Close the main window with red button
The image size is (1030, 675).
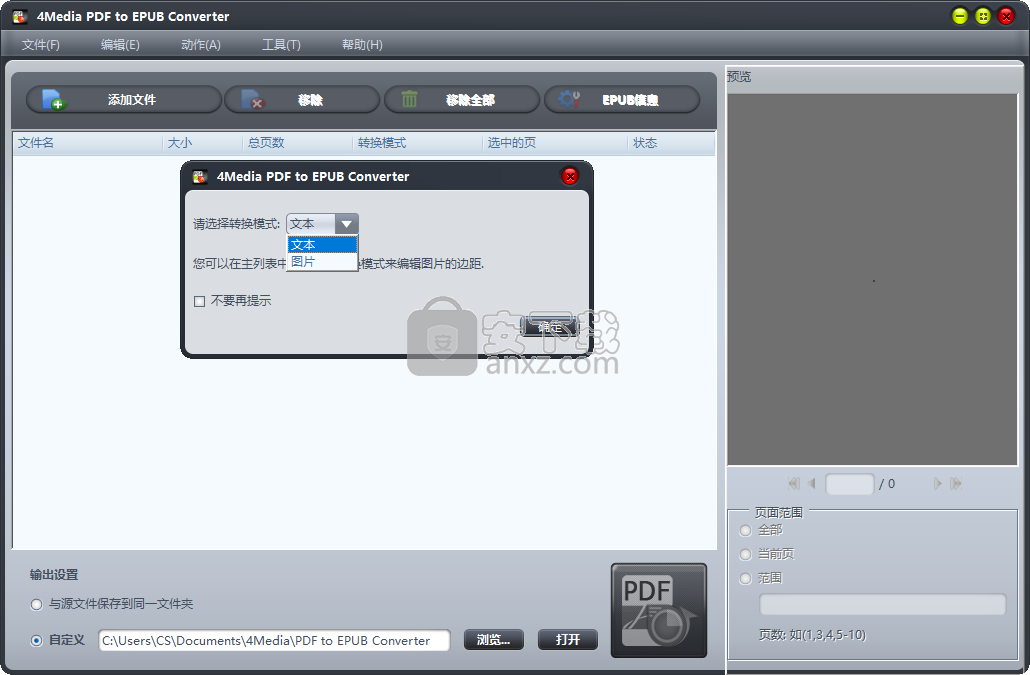coord(1006,16)
